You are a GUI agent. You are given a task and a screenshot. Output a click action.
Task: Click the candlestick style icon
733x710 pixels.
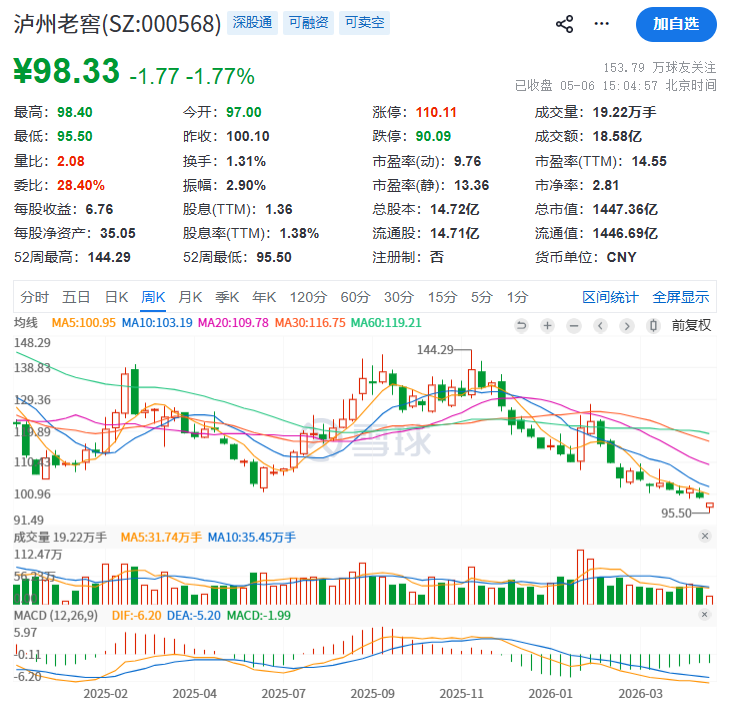pyautogui.click(x=654, y=325)
